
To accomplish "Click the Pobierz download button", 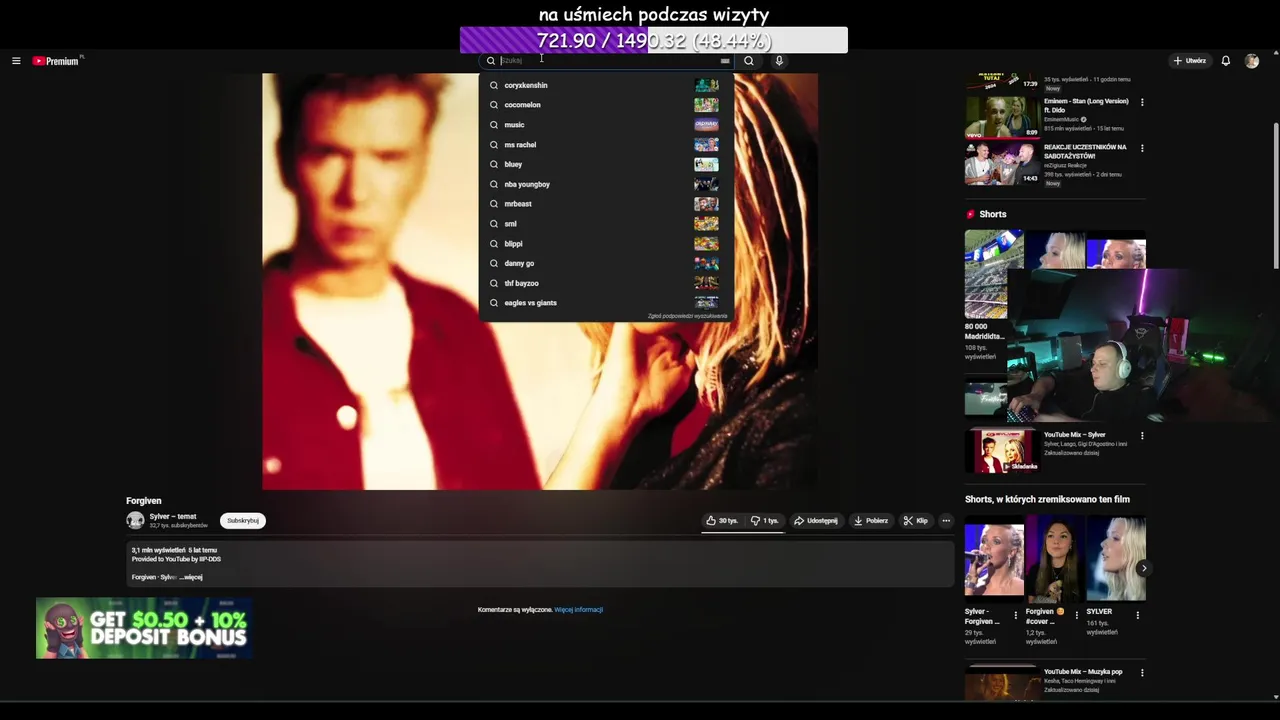I will tap(870, 521).
